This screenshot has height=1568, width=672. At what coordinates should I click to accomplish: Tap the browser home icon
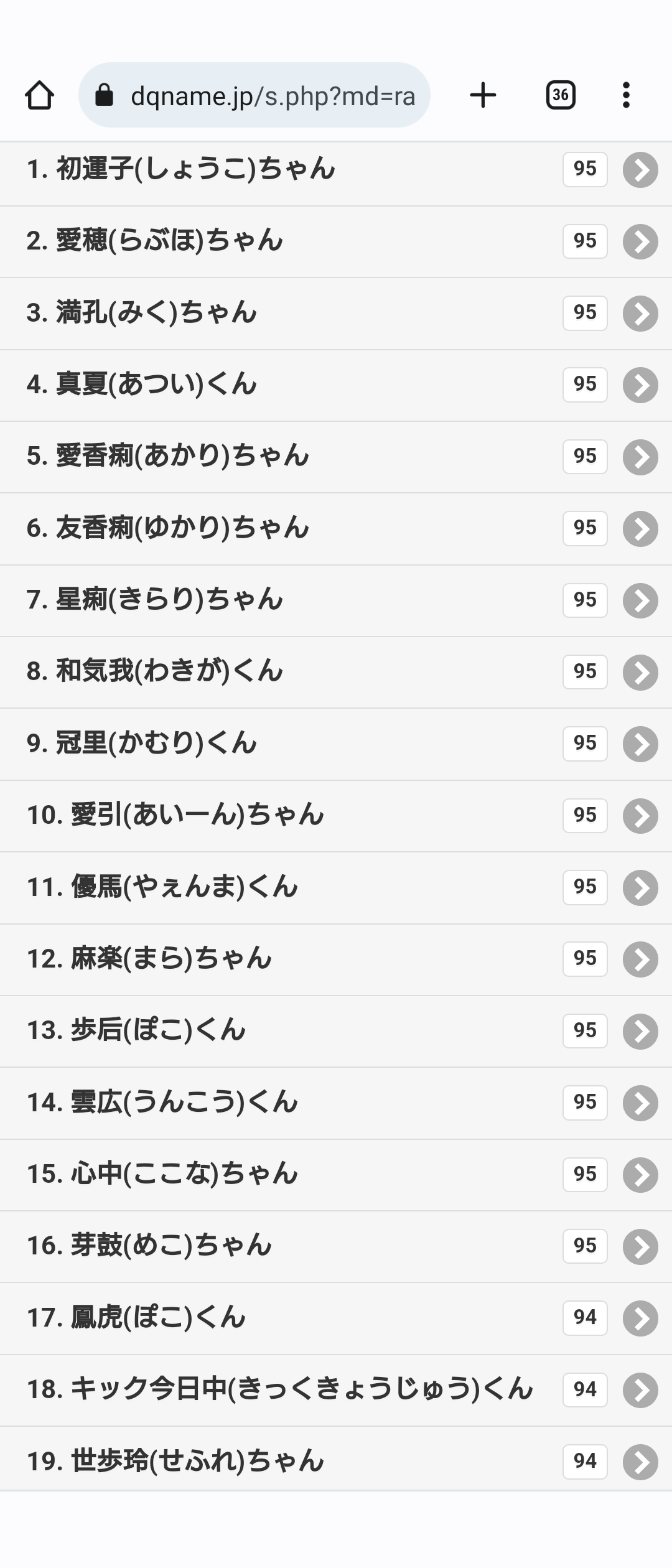39,95
